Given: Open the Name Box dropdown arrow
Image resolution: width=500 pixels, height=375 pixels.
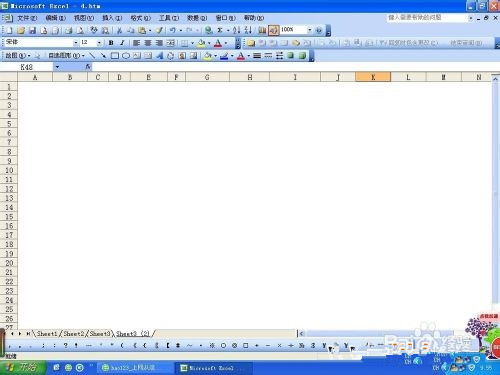Looking at the screenshot, I should click(57, 67).
